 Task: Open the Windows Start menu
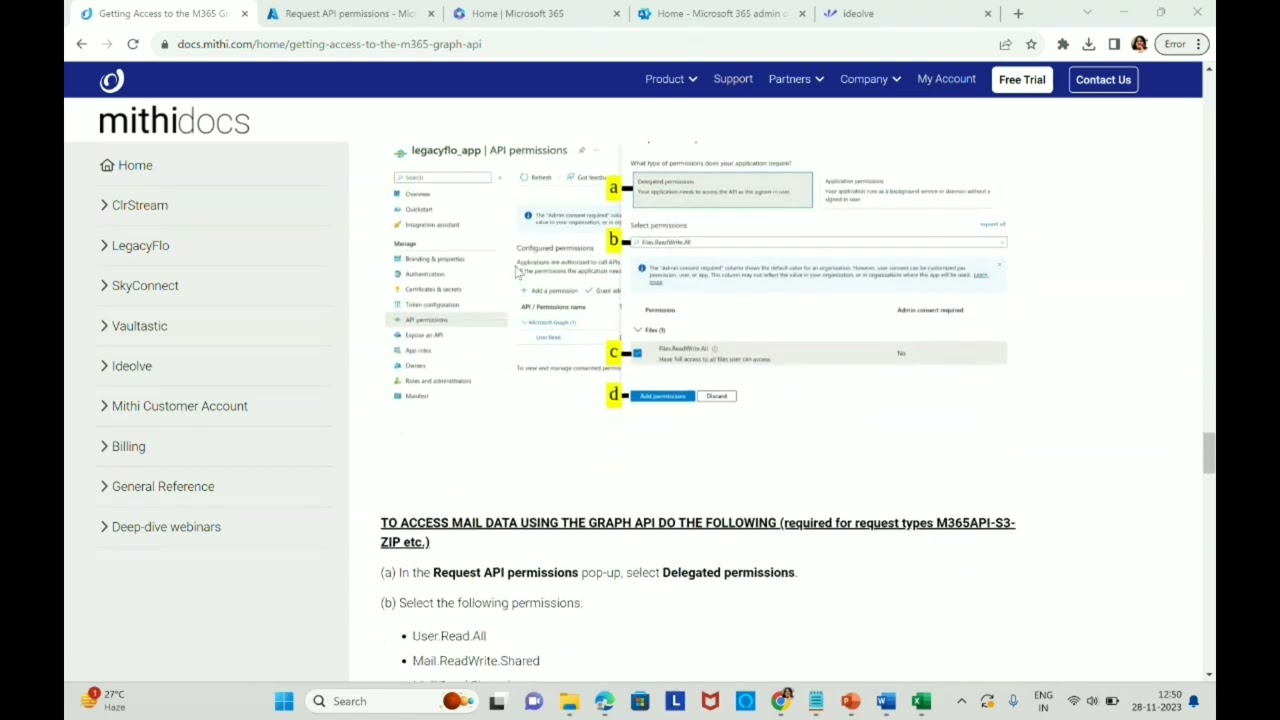tap(284, 701)
